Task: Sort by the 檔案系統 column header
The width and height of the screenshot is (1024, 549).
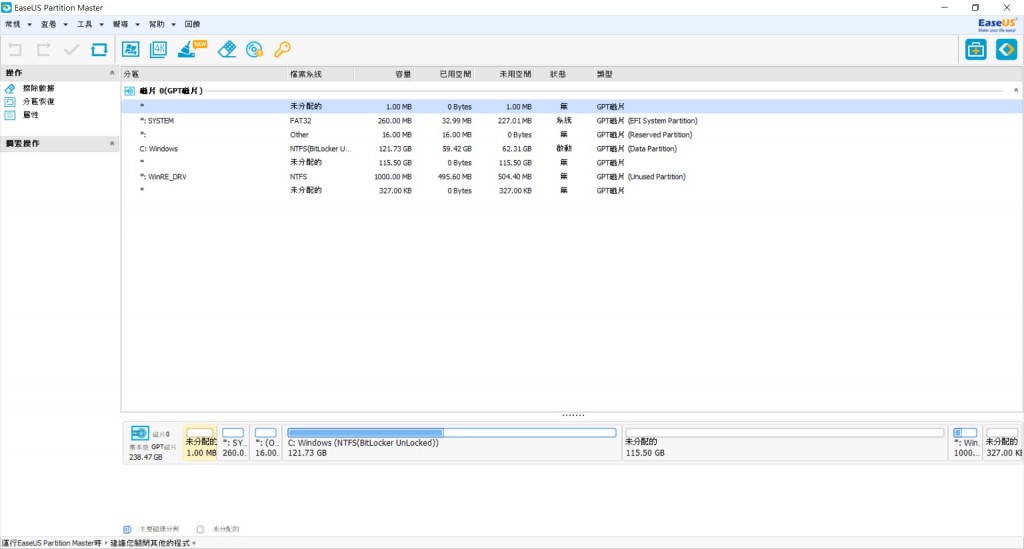Action: click(x=320, y=74)
